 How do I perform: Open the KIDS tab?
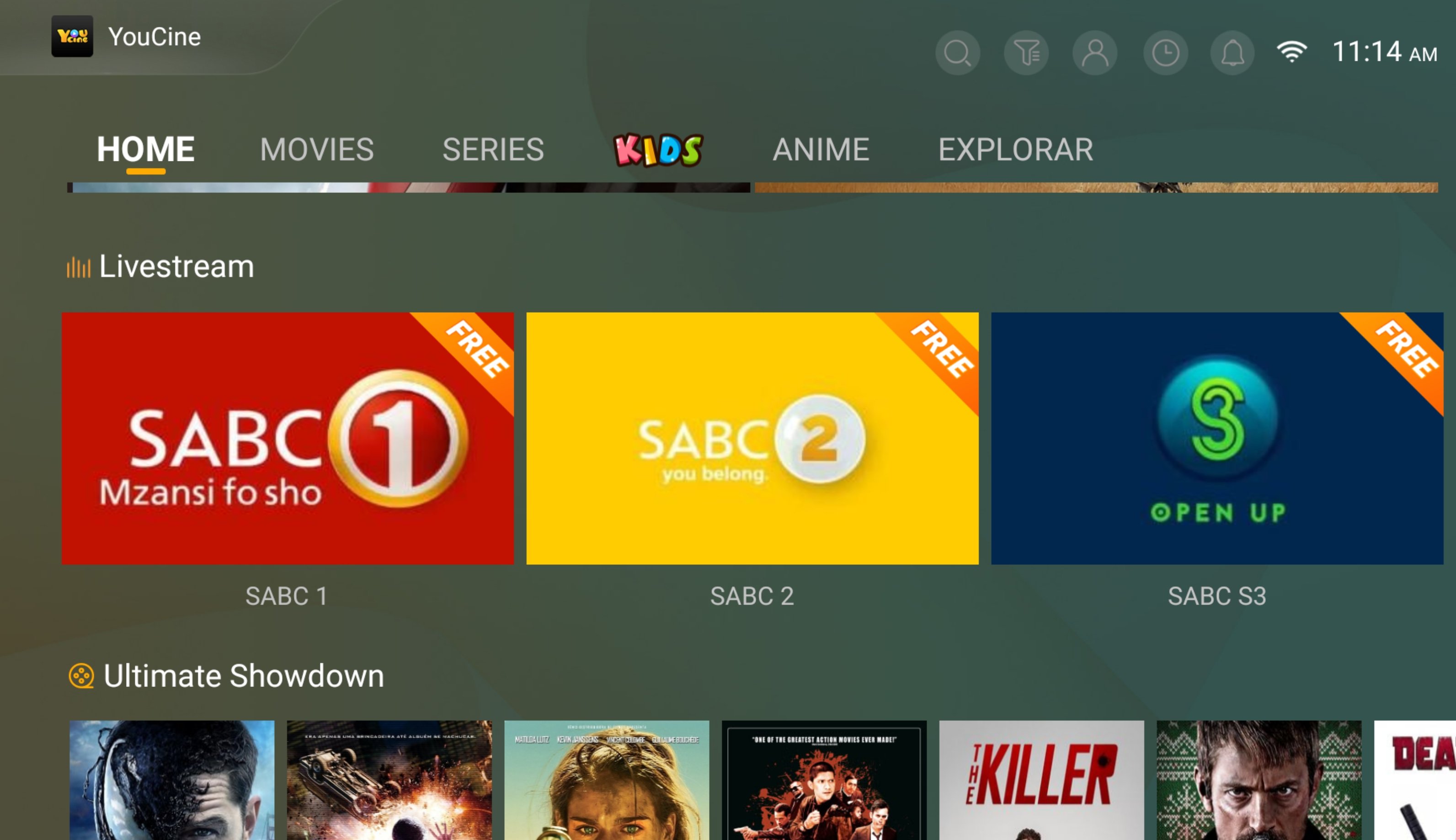click(658, 150)
